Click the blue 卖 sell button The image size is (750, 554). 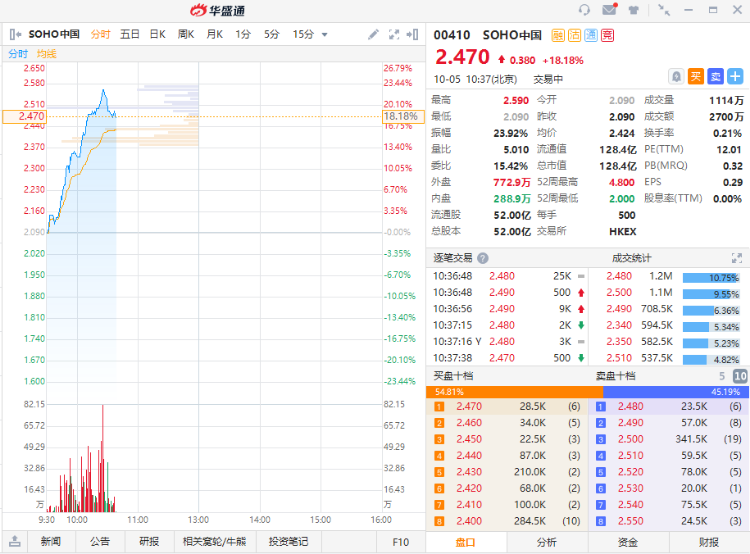(716, 77)
